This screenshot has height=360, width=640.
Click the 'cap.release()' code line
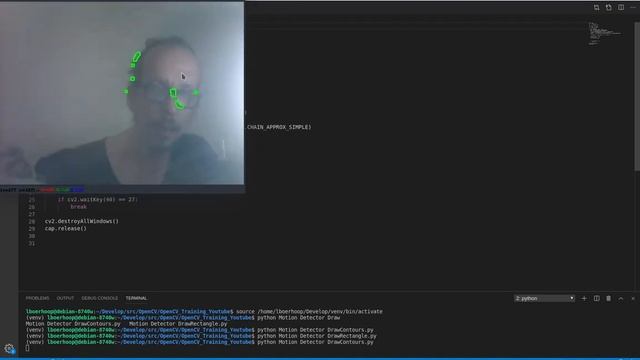tap(66, 229)
